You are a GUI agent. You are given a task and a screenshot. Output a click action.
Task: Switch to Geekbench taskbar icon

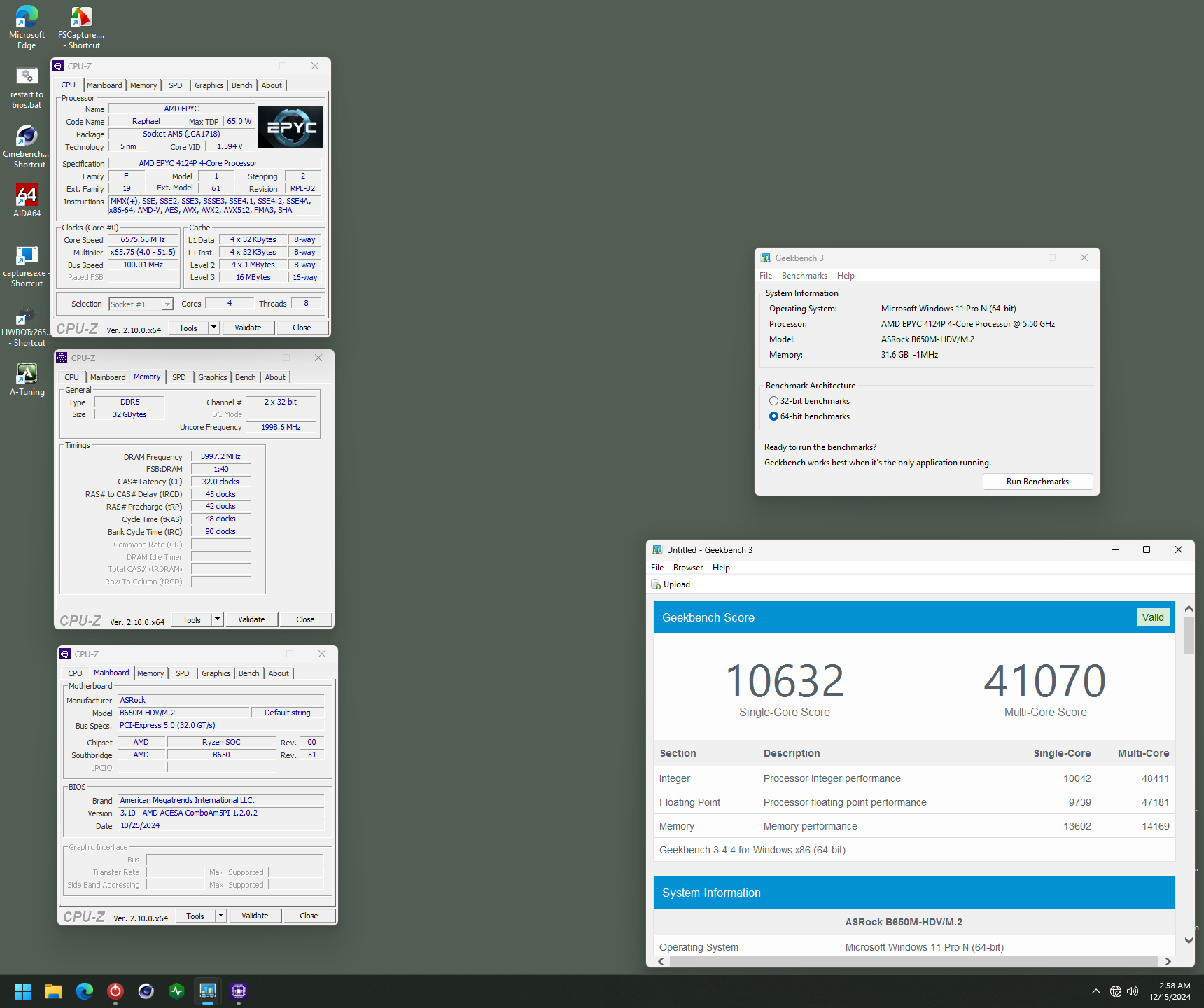point(208,991)
